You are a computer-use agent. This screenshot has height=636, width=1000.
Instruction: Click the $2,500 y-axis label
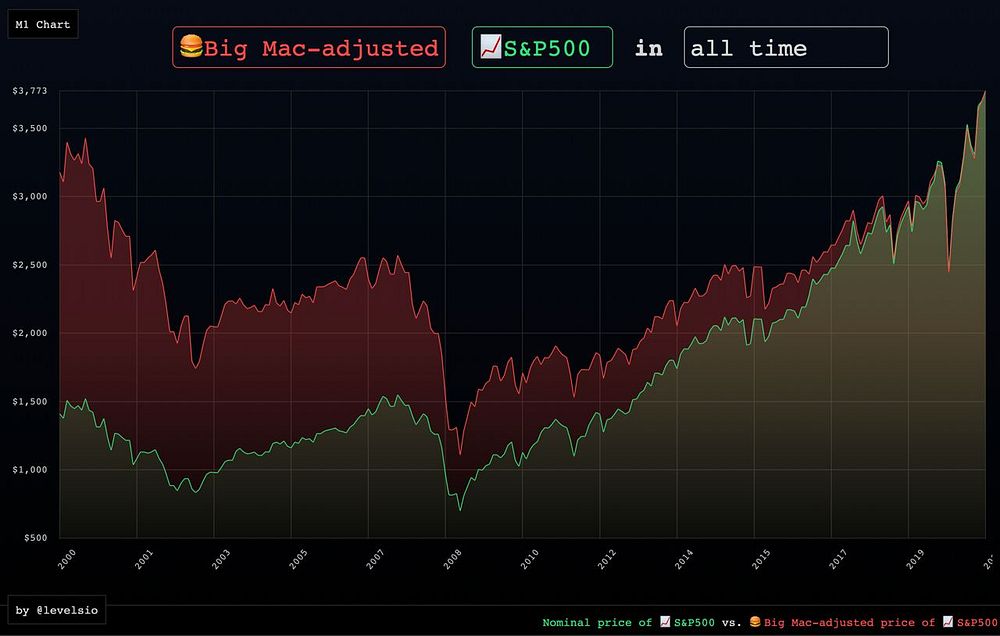[30, 265]
